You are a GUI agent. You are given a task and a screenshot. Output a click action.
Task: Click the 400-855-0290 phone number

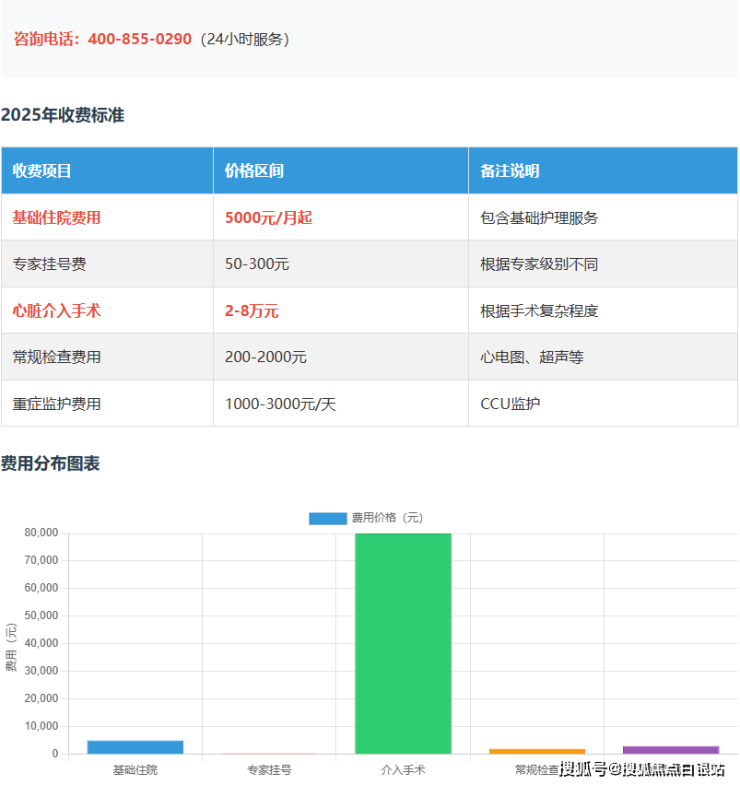tap(139, 40)
